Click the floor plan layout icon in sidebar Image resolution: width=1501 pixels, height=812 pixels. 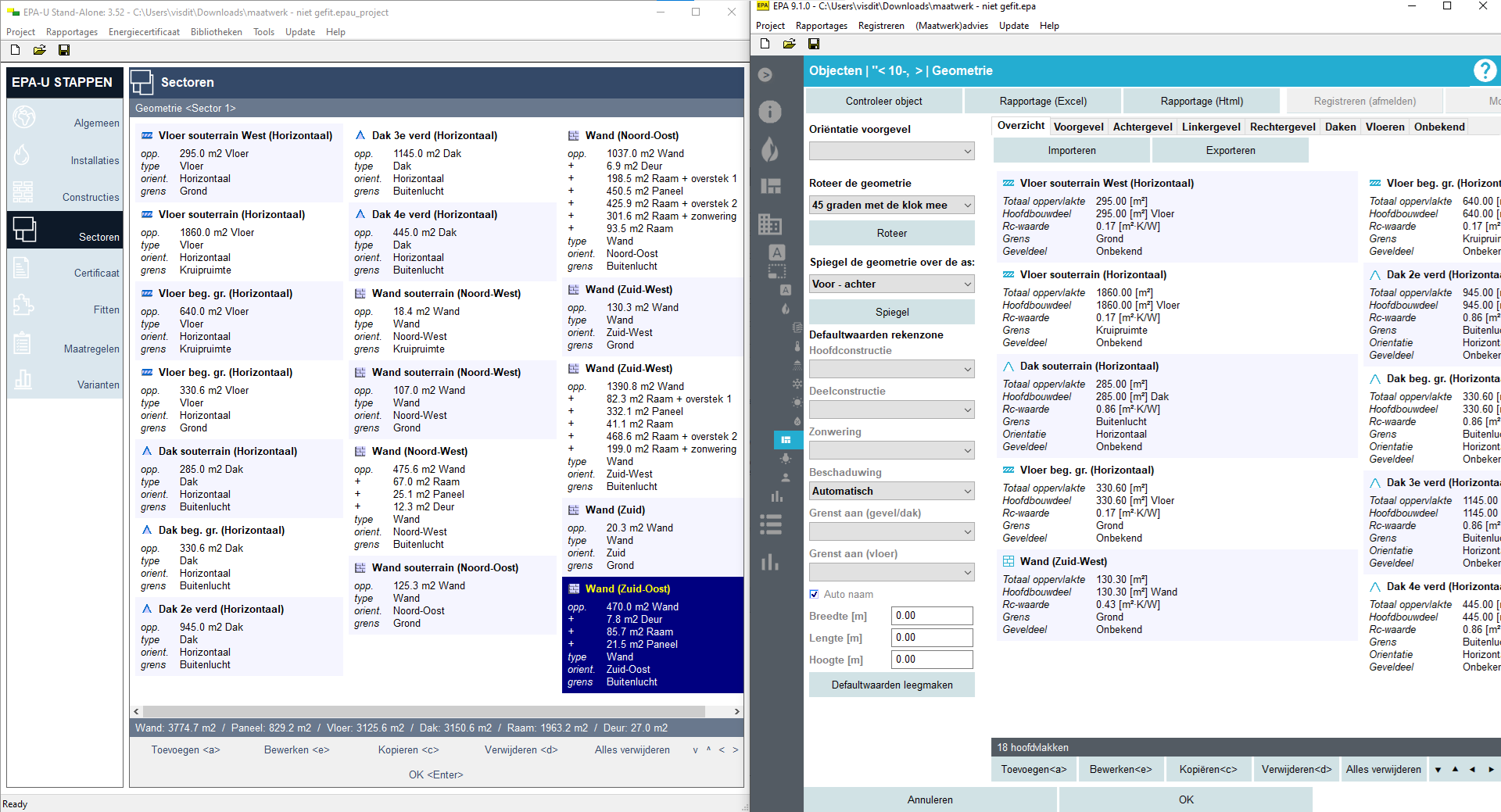771,186
